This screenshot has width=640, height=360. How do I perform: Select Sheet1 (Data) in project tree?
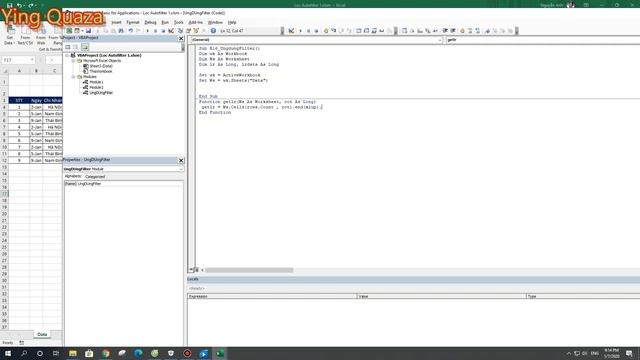point(101,66)
